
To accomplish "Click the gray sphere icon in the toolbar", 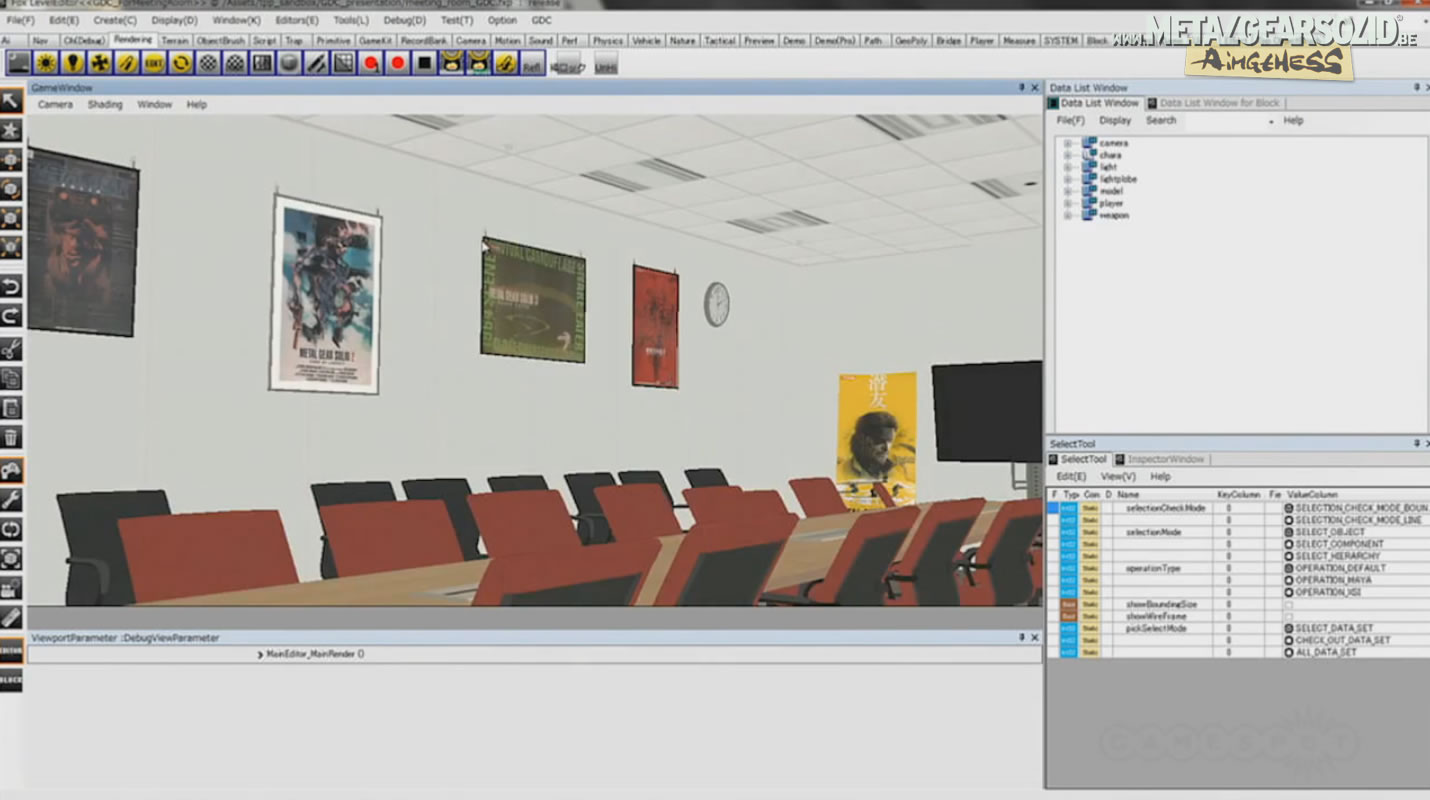I will pyautogui.click(x=289, y=63).
